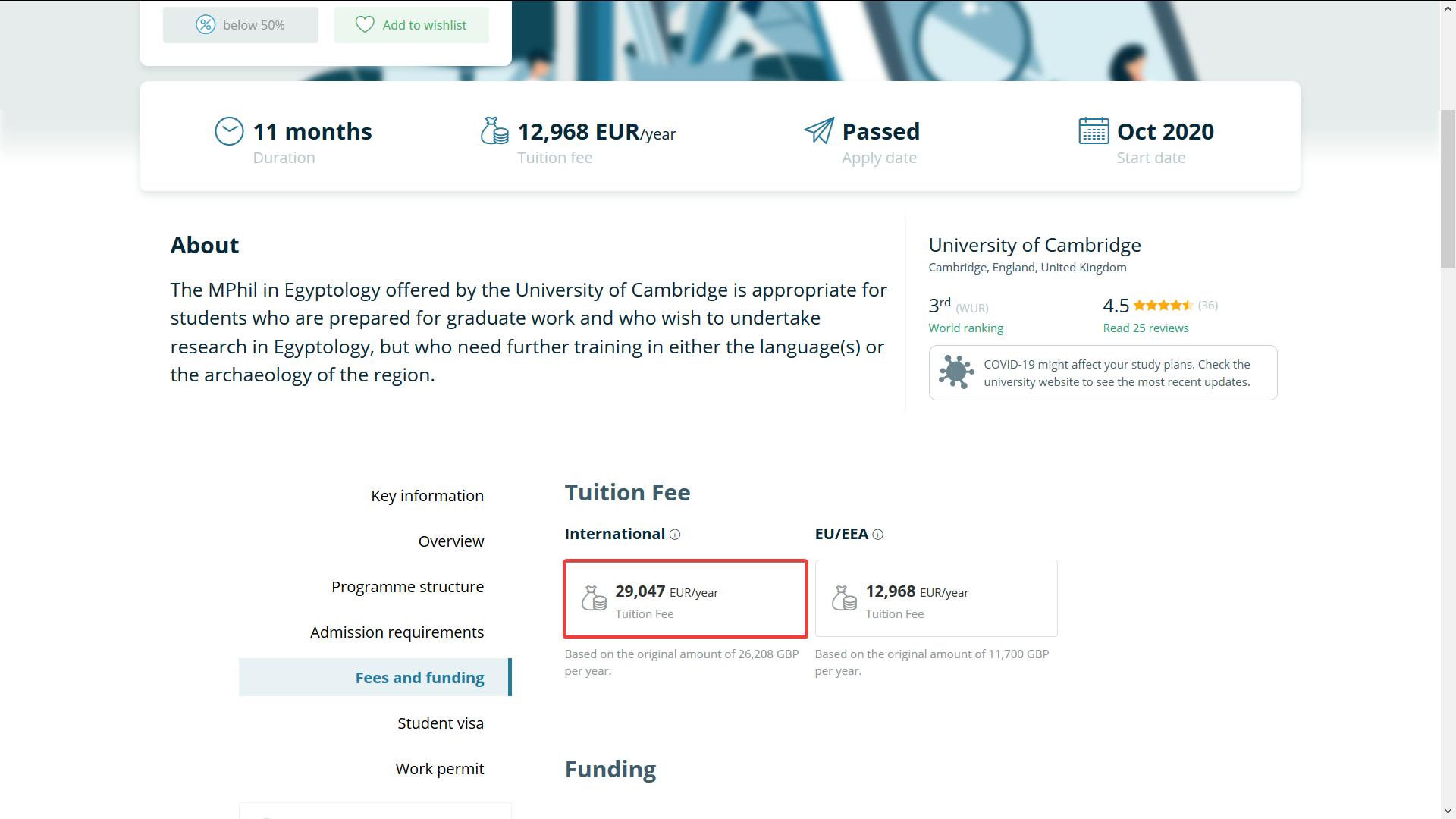Open the Read 25 reviews link
1456x819 pixels.
(1145, 328)
